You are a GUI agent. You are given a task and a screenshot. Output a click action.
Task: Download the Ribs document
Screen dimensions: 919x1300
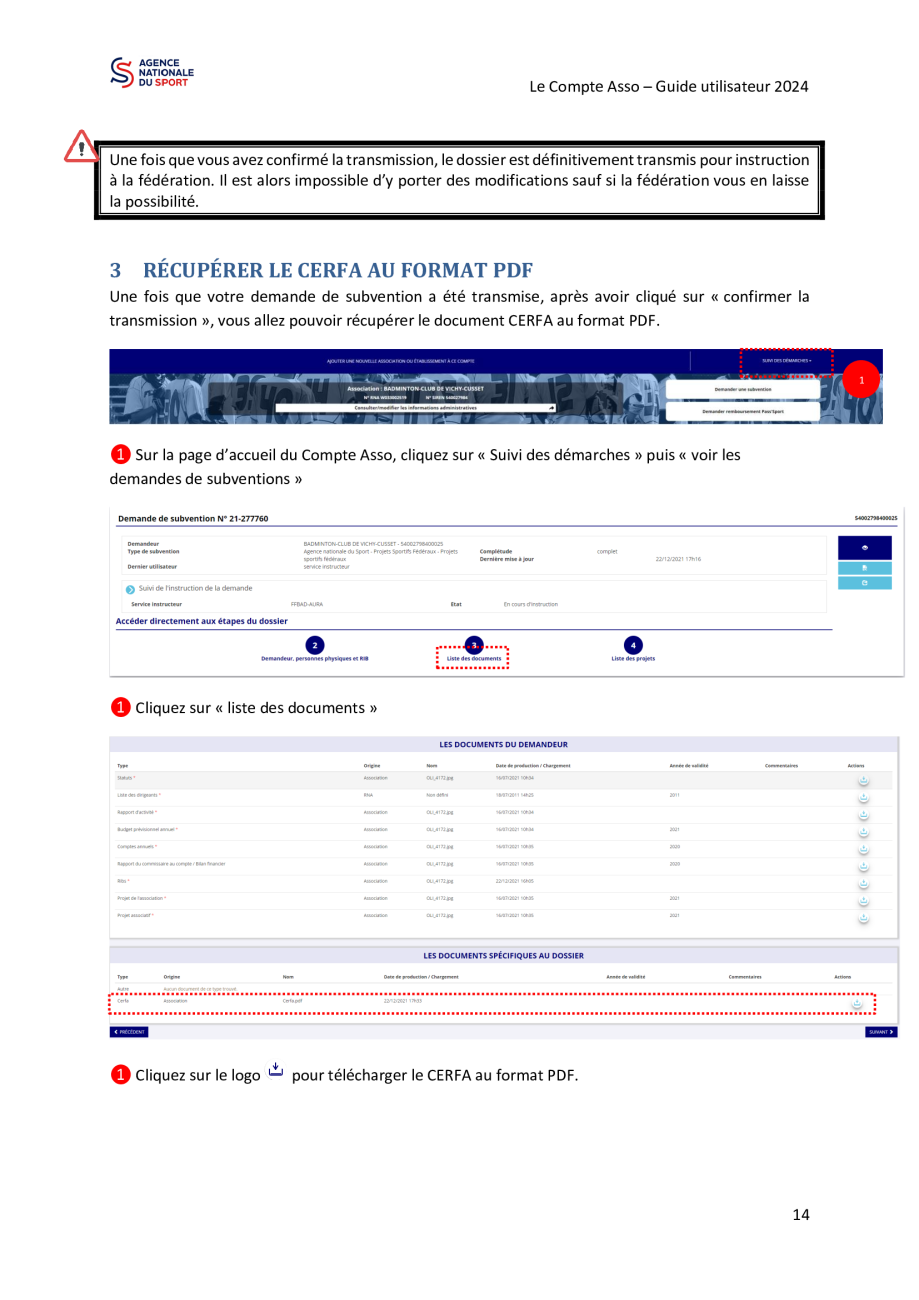pos(864,884)
